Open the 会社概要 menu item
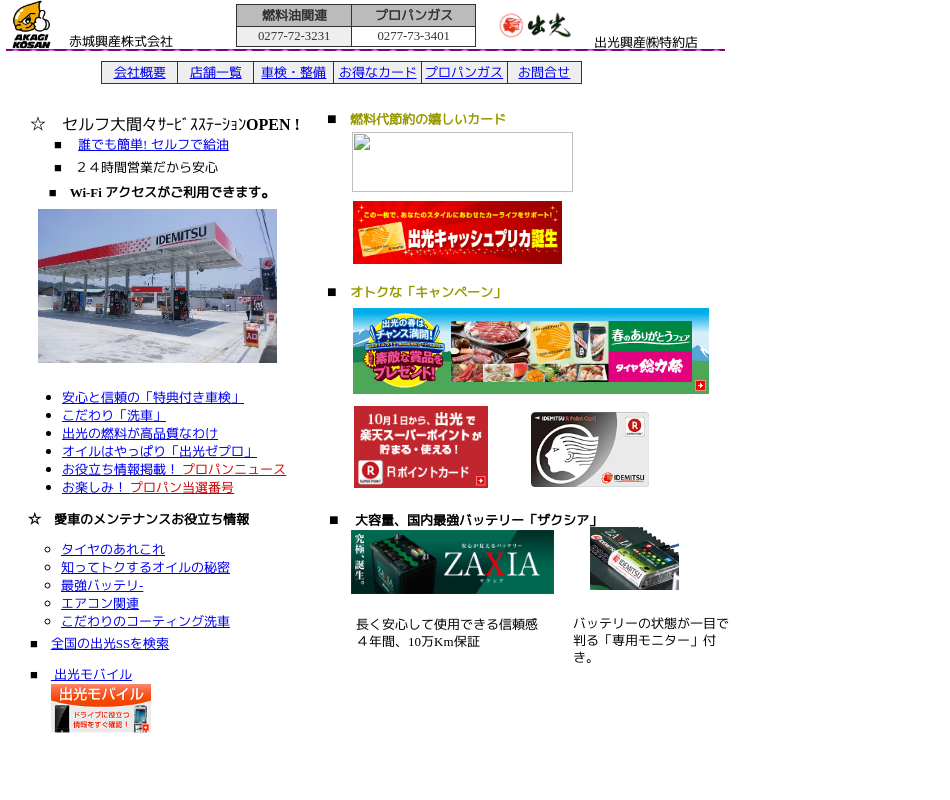 (x=139, y=72)
